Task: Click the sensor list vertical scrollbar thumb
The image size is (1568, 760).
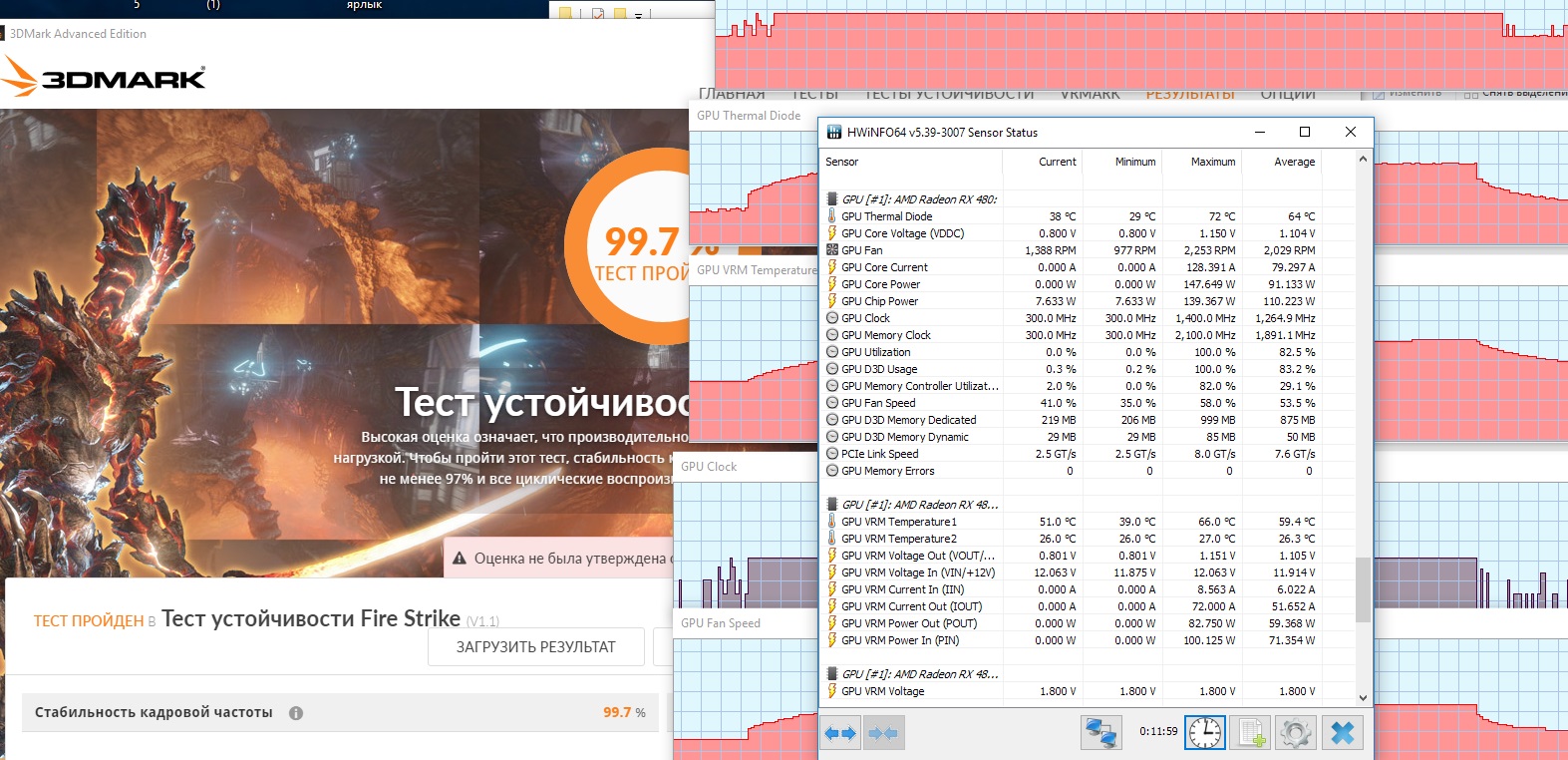Action: coord(1363,589)
